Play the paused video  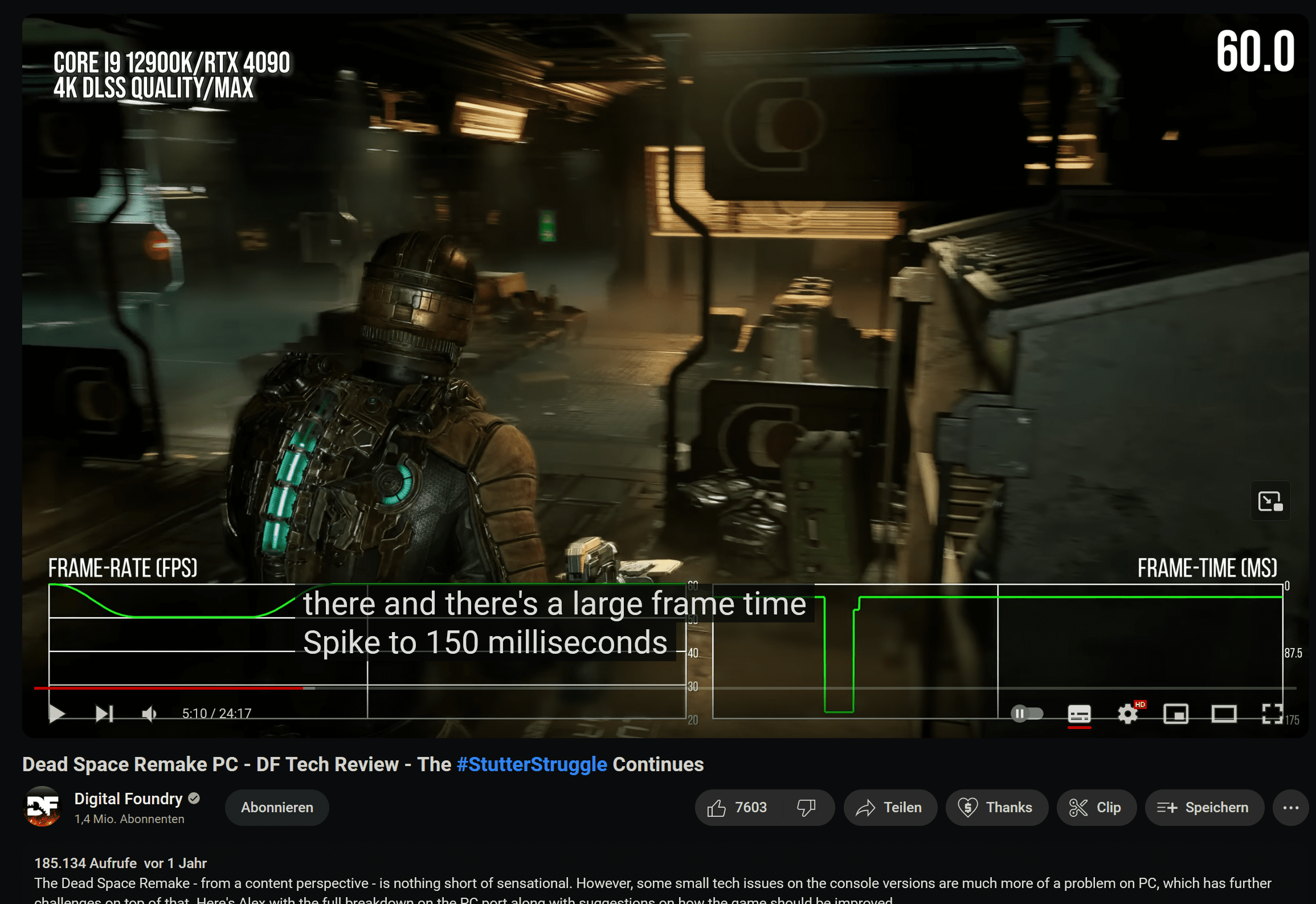tap(56, 712)
